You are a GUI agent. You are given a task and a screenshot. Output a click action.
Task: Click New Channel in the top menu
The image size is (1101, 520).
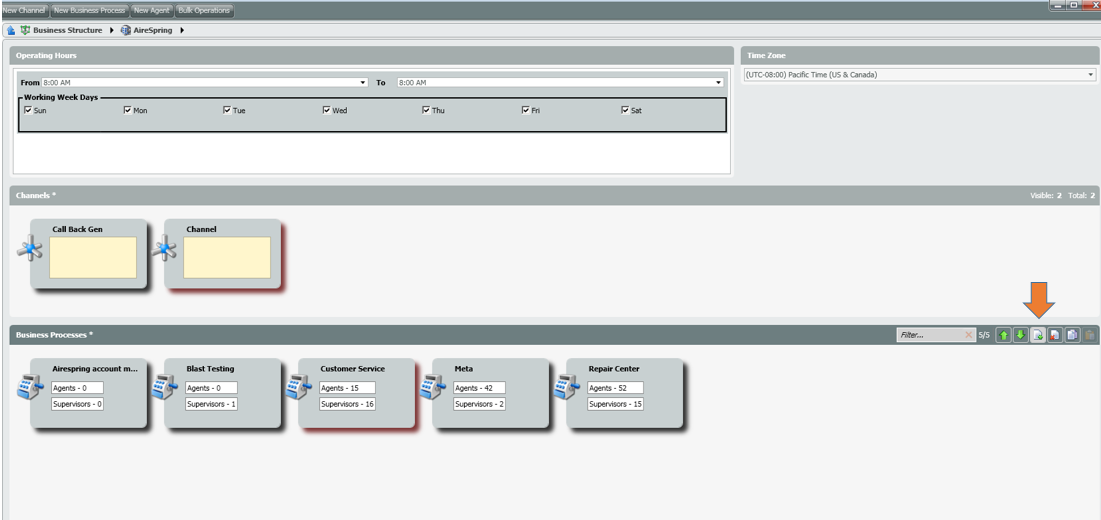point(23,10)
